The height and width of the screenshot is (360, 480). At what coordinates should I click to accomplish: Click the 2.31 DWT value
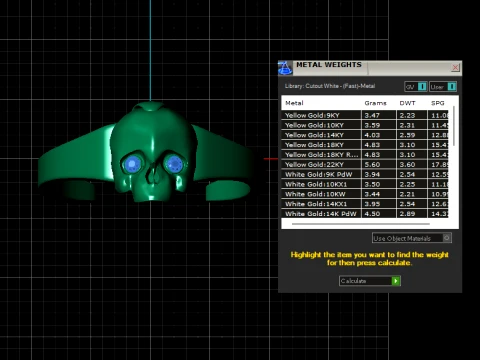pos(407,125)
